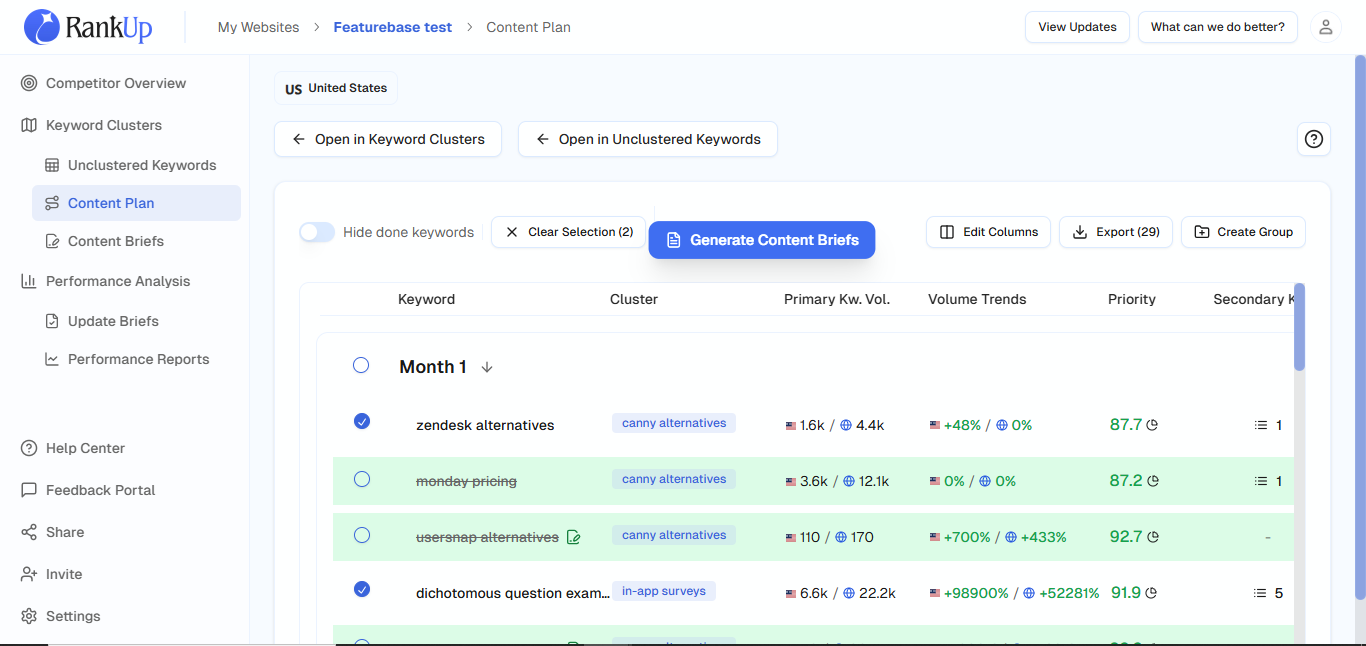Click secondary keywords list icon for zendesk alternatives
The image size is (1366, 646).
pos(1260,425)
